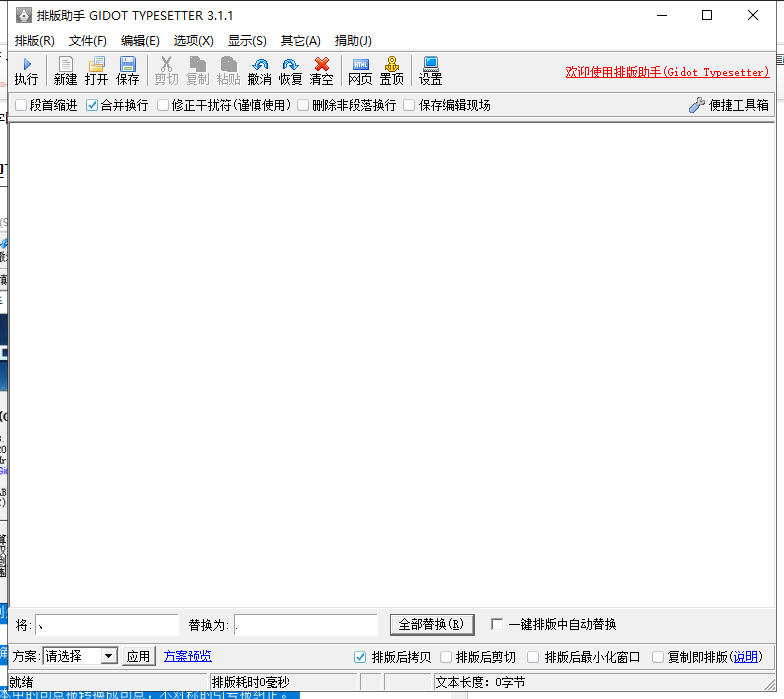Cut text with the 剪切 icon
The height and width of the screenshot is (699, 784).
tap(166, 71)
